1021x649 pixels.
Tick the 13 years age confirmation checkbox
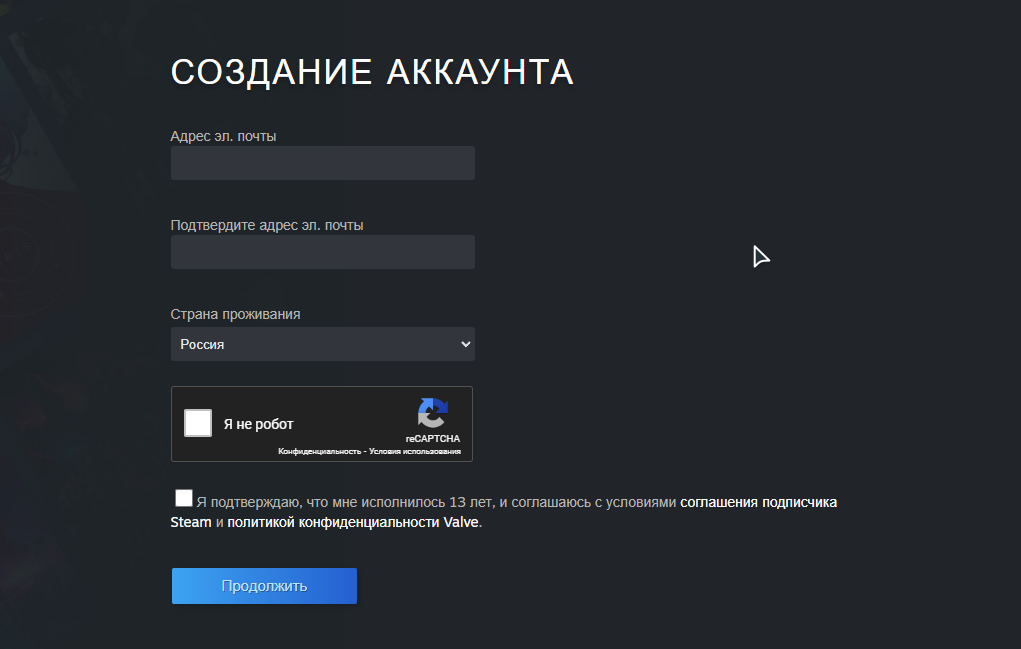pos(184,498)
